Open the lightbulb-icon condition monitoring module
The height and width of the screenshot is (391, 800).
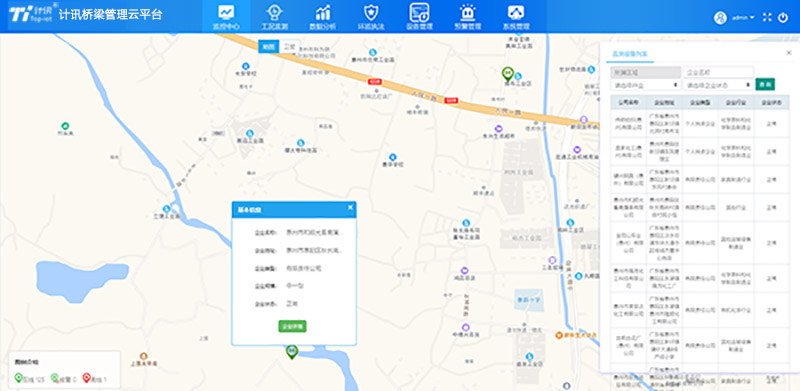coord(274,17)
